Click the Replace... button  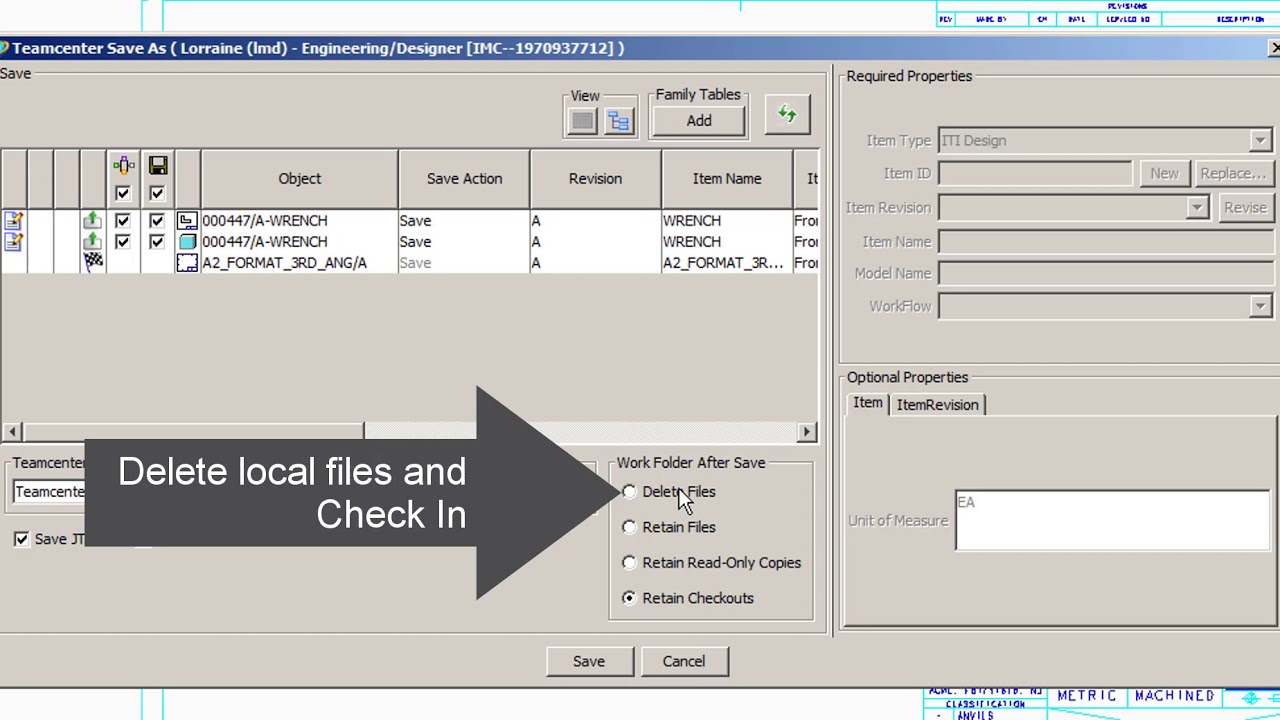point(1233,173)
